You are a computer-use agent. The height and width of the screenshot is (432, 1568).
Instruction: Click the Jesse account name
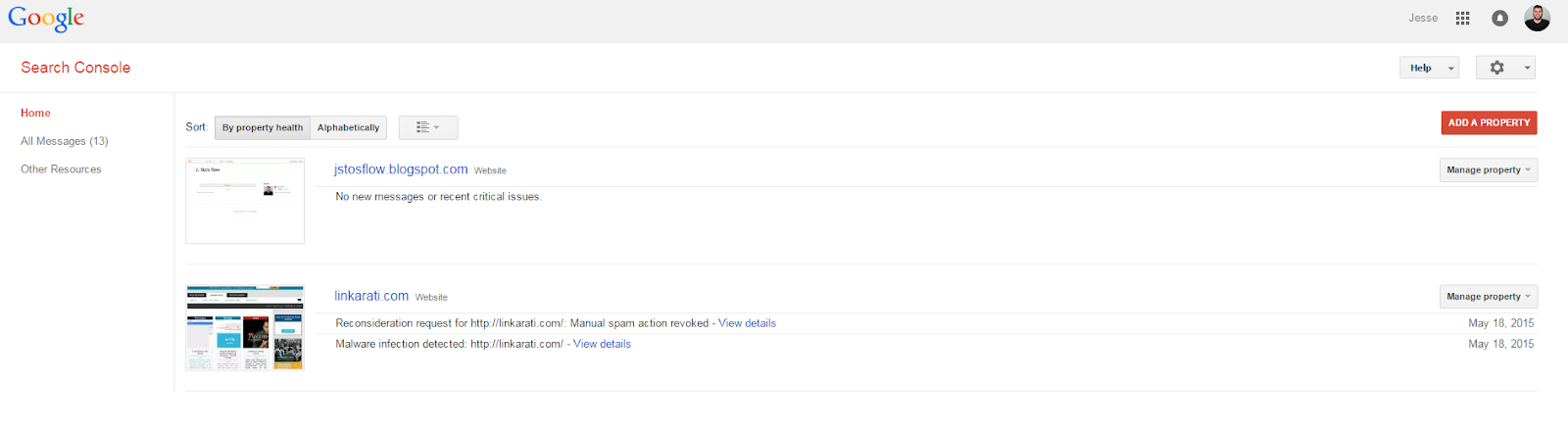point(1423,18)
